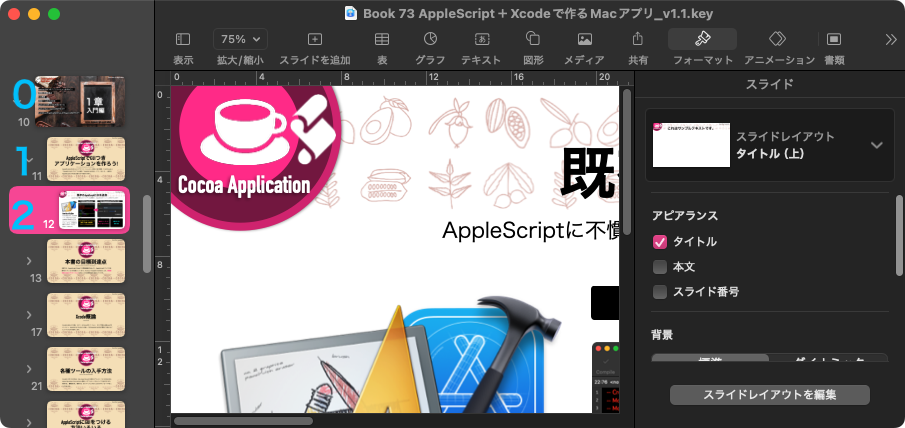Click the 共有 share icon
905x428 pixels.
pyautogui.click(x=638, y=39)
